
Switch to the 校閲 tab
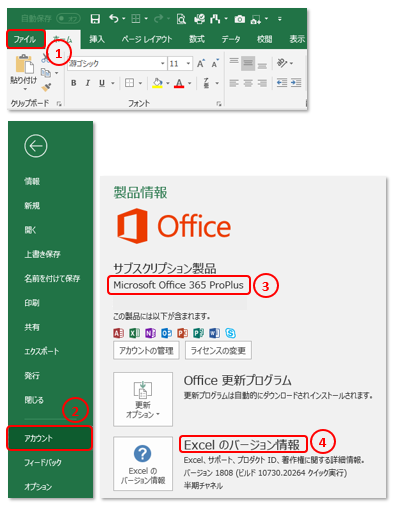pos(264,39)
